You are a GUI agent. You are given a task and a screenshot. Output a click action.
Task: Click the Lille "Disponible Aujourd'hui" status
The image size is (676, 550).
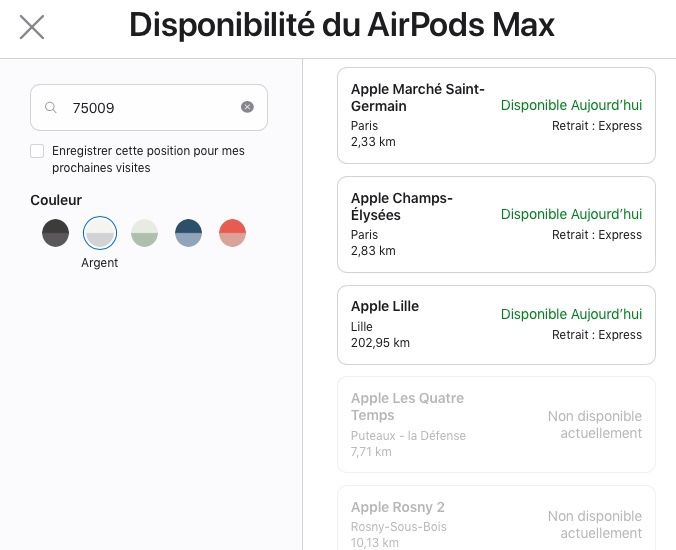(x=571, y=314)
